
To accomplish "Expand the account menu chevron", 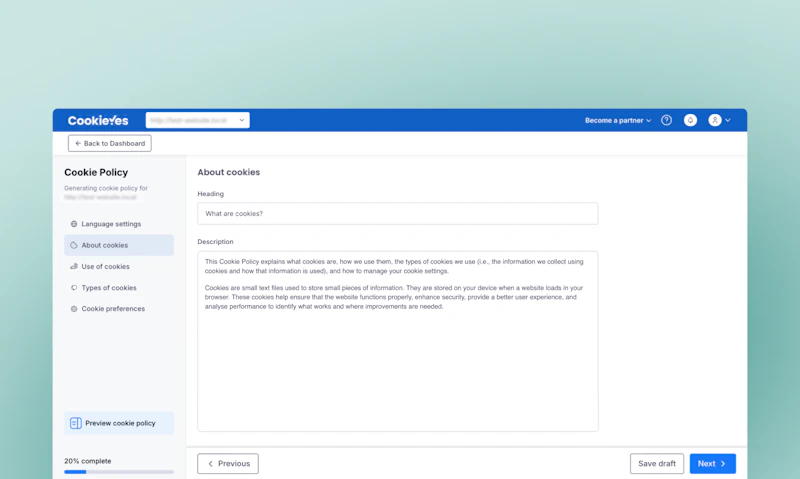I will (728, 120).
